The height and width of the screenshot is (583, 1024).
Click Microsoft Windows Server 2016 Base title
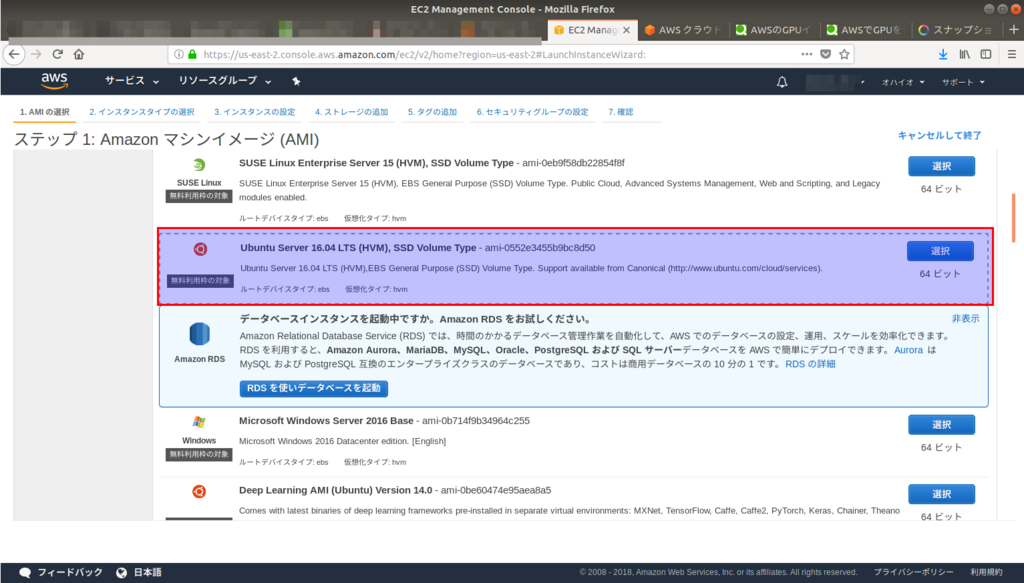(x=326, y=420)
